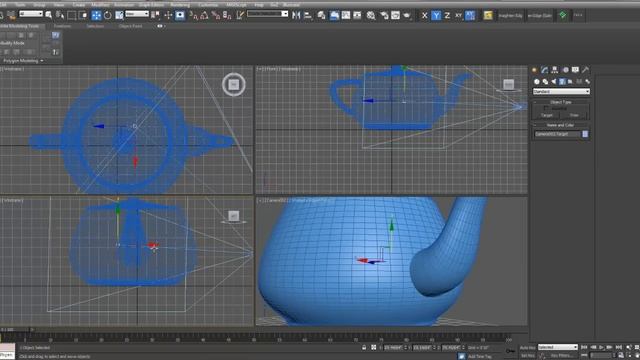Click the Target camera button

tap(547, 116)
